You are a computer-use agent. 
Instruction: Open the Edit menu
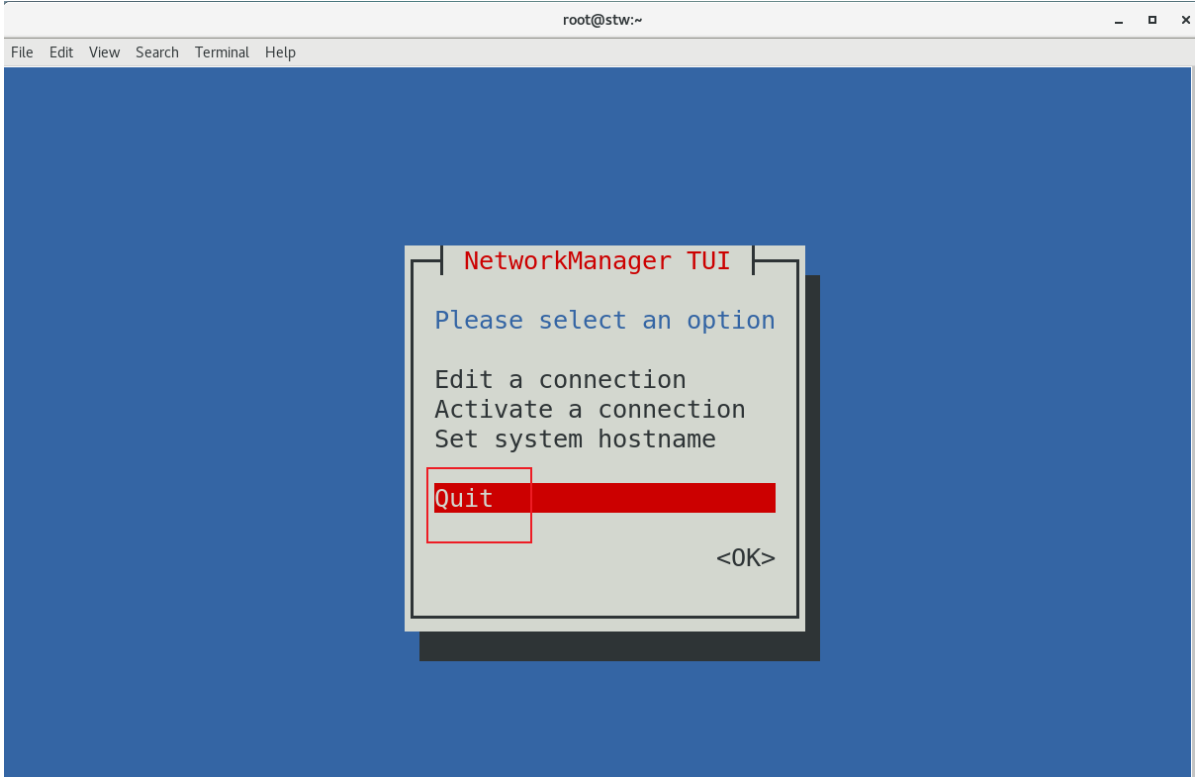(61, 52)
